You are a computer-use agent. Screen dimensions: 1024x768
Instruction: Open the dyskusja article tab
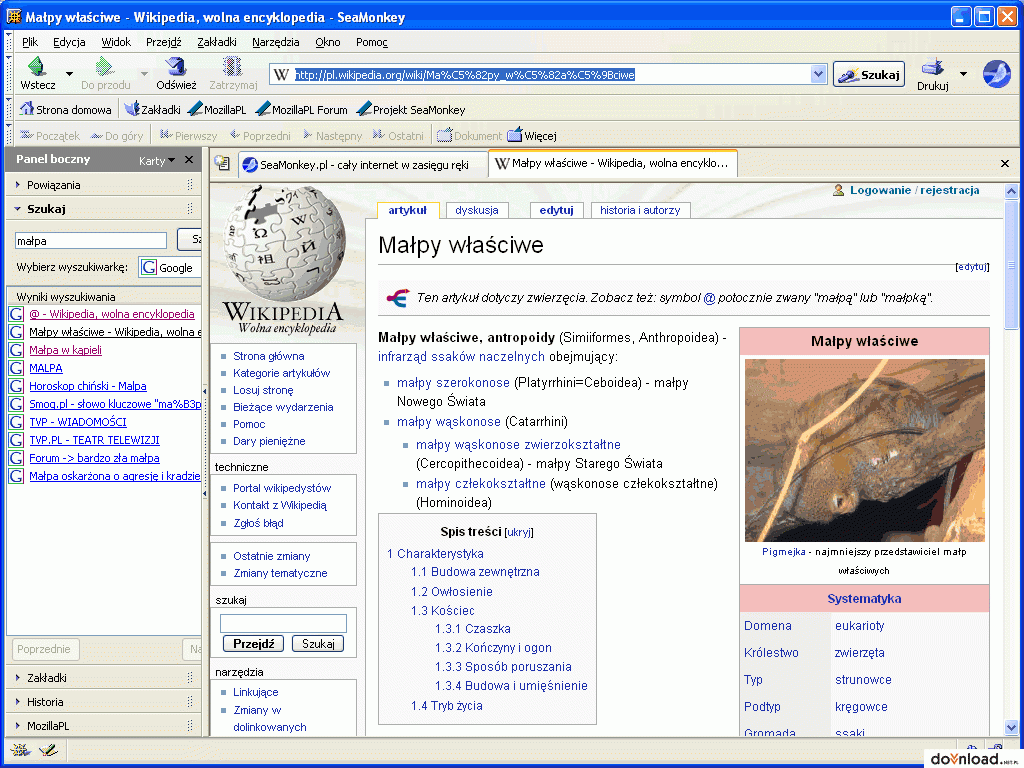point(477,210)
